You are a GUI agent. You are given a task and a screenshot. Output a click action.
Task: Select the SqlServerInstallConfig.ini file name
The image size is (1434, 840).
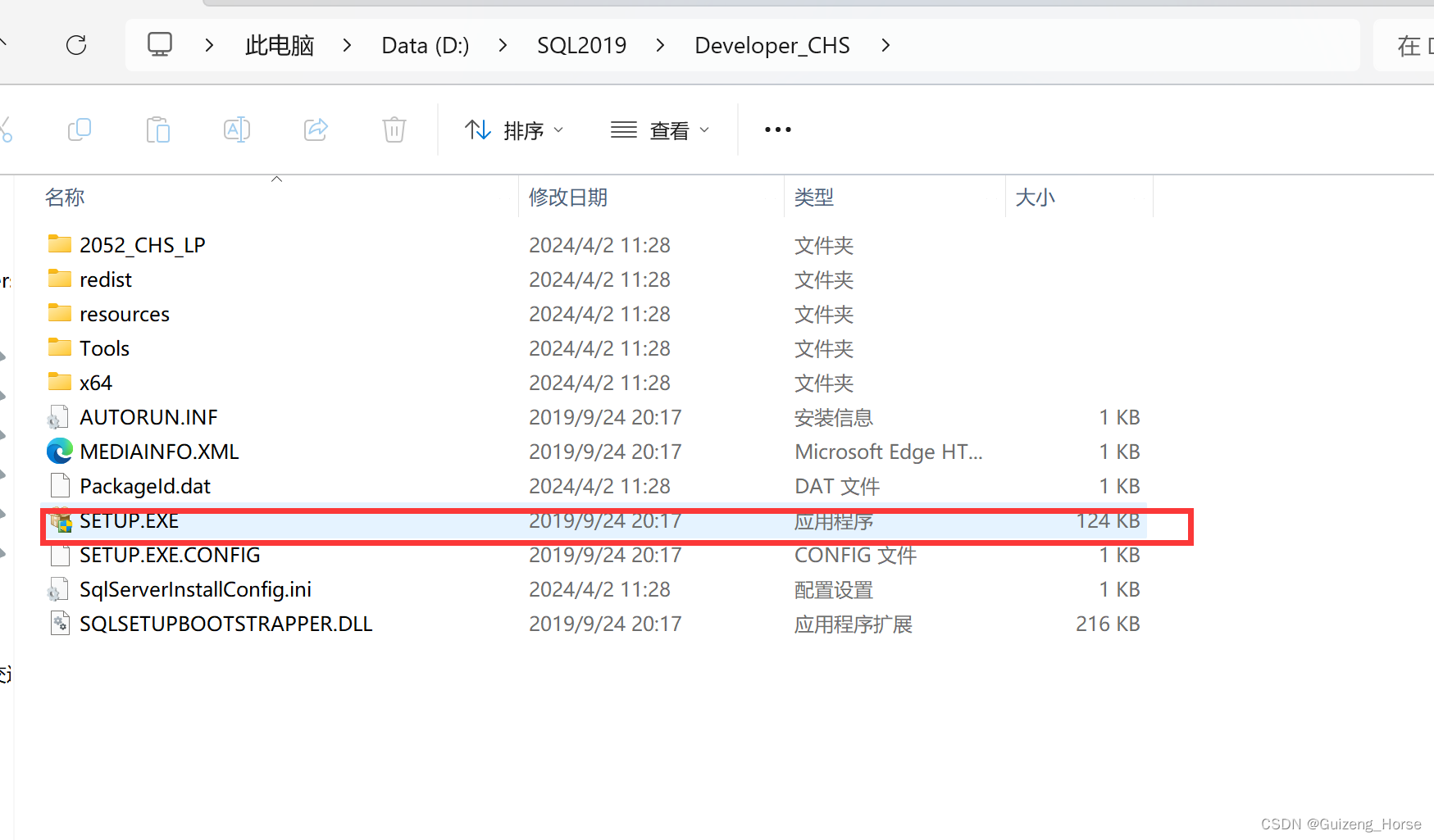click(x=195, y=589)
